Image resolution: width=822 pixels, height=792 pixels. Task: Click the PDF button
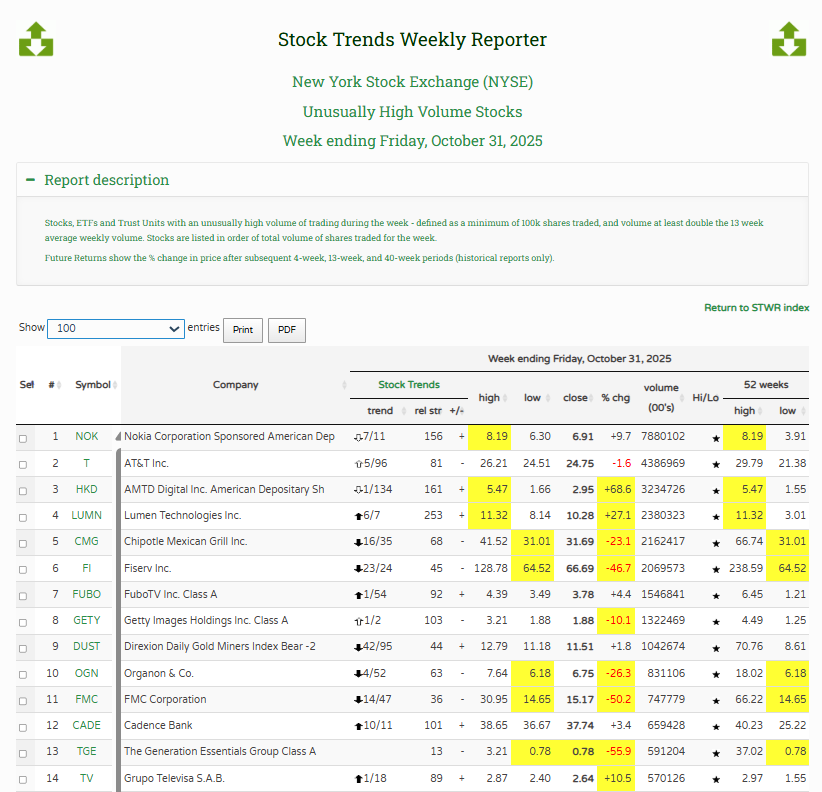tap(289, 330)
